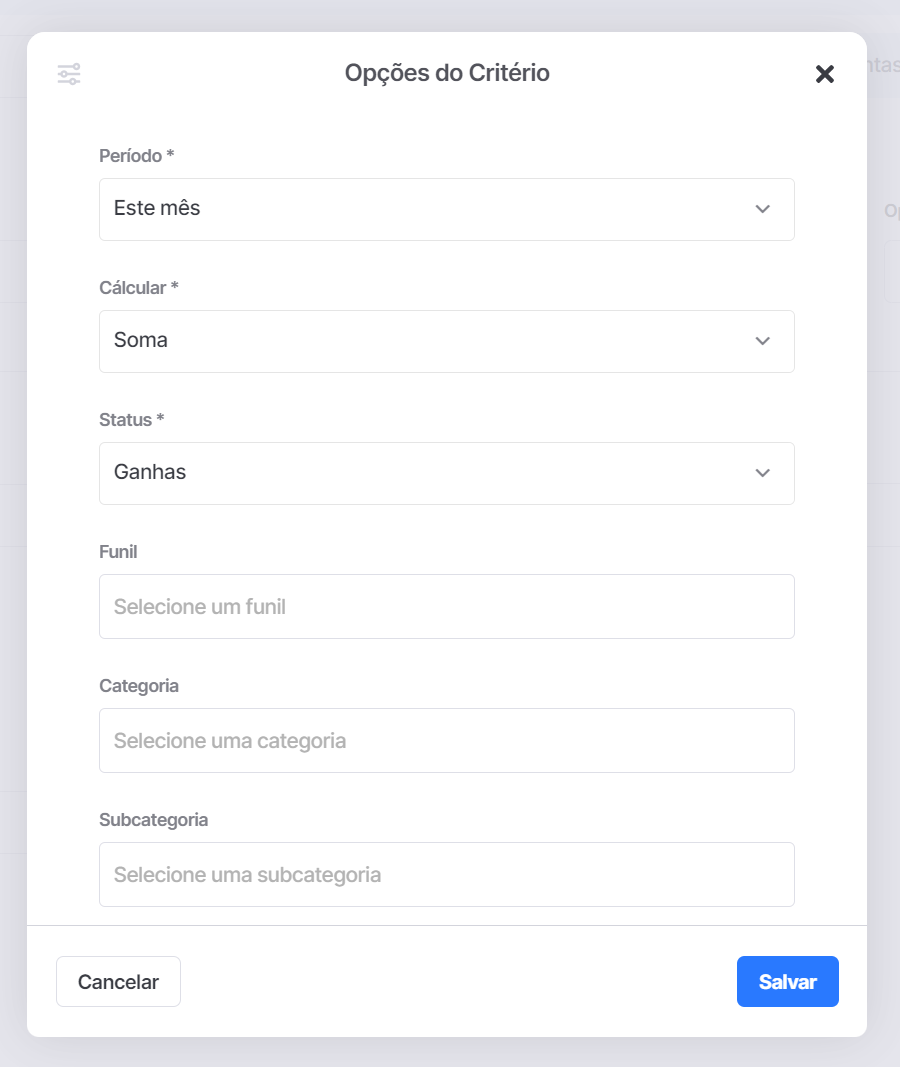Expand the Cálcular dropdown chevron arrow
The image size is (900, 1067).
pos(763,341)
